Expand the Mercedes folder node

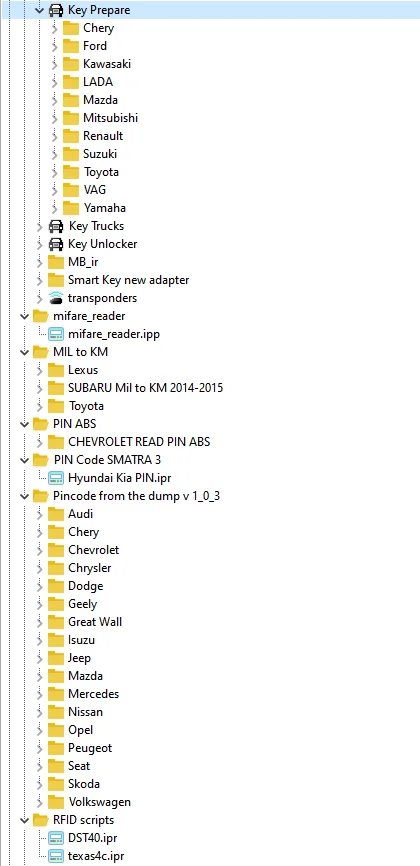(x=39, y=694)
